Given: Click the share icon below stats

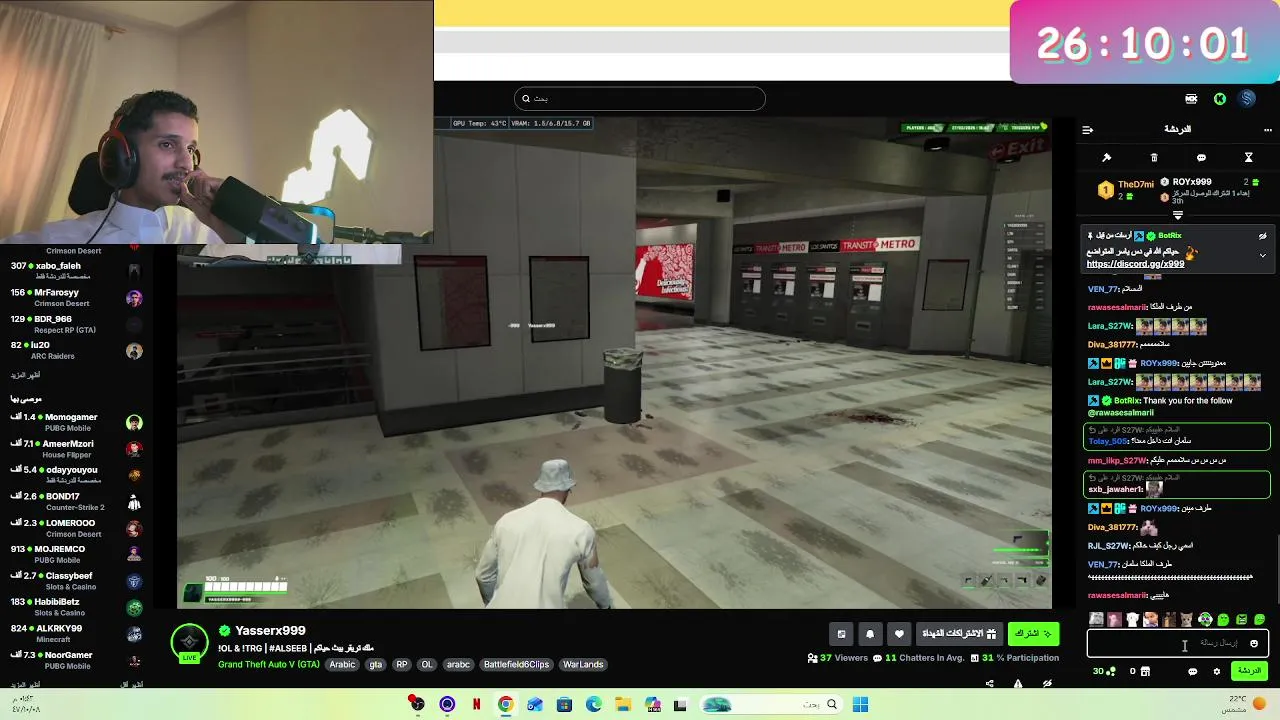Looking at the screenshot, I should (989, 684).
